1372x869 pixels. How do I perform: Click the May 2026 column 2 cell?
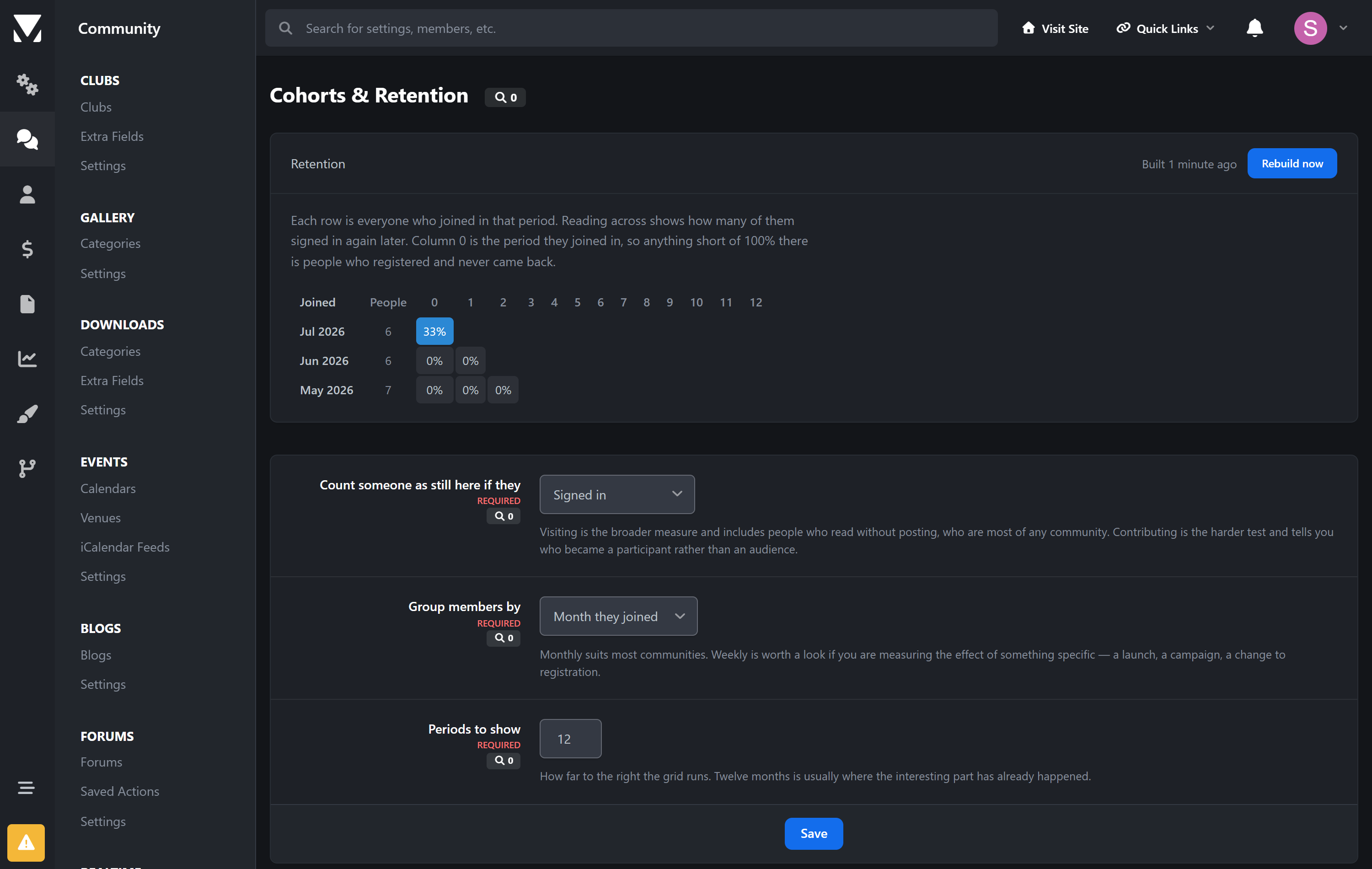[503, 390]
